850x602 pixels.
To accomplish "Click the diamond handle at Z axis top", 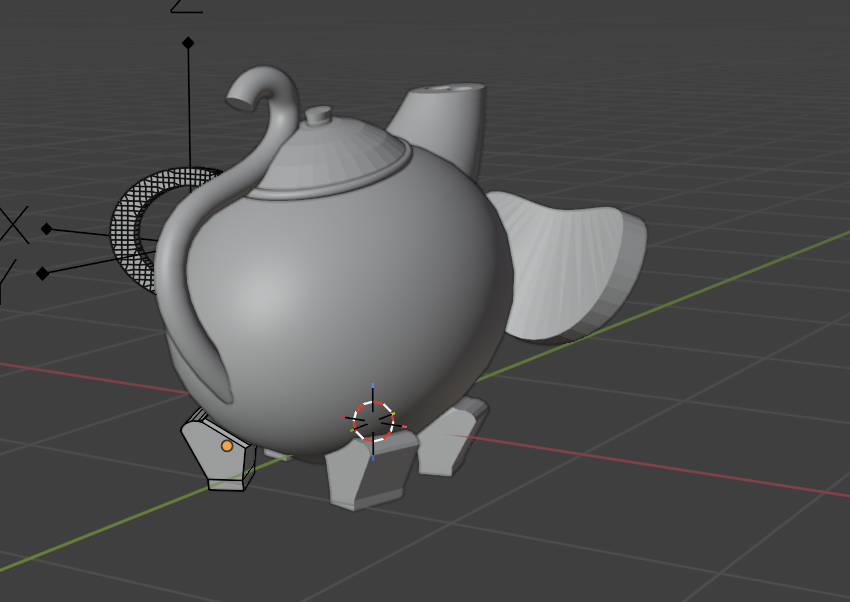I will 188,43.
